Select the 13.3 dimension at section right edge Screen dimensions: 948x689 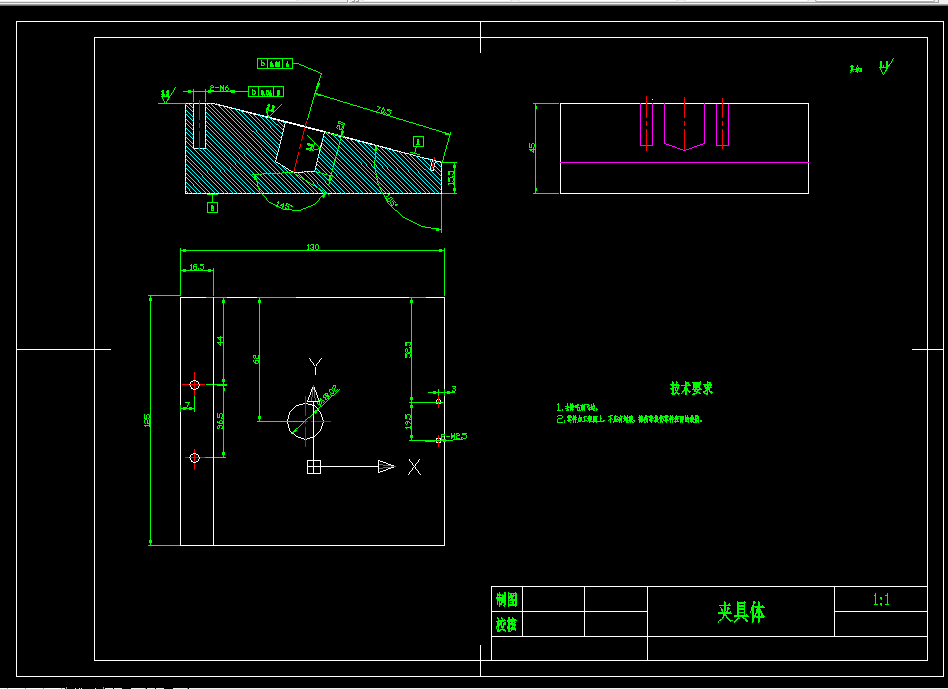(451, 177)
